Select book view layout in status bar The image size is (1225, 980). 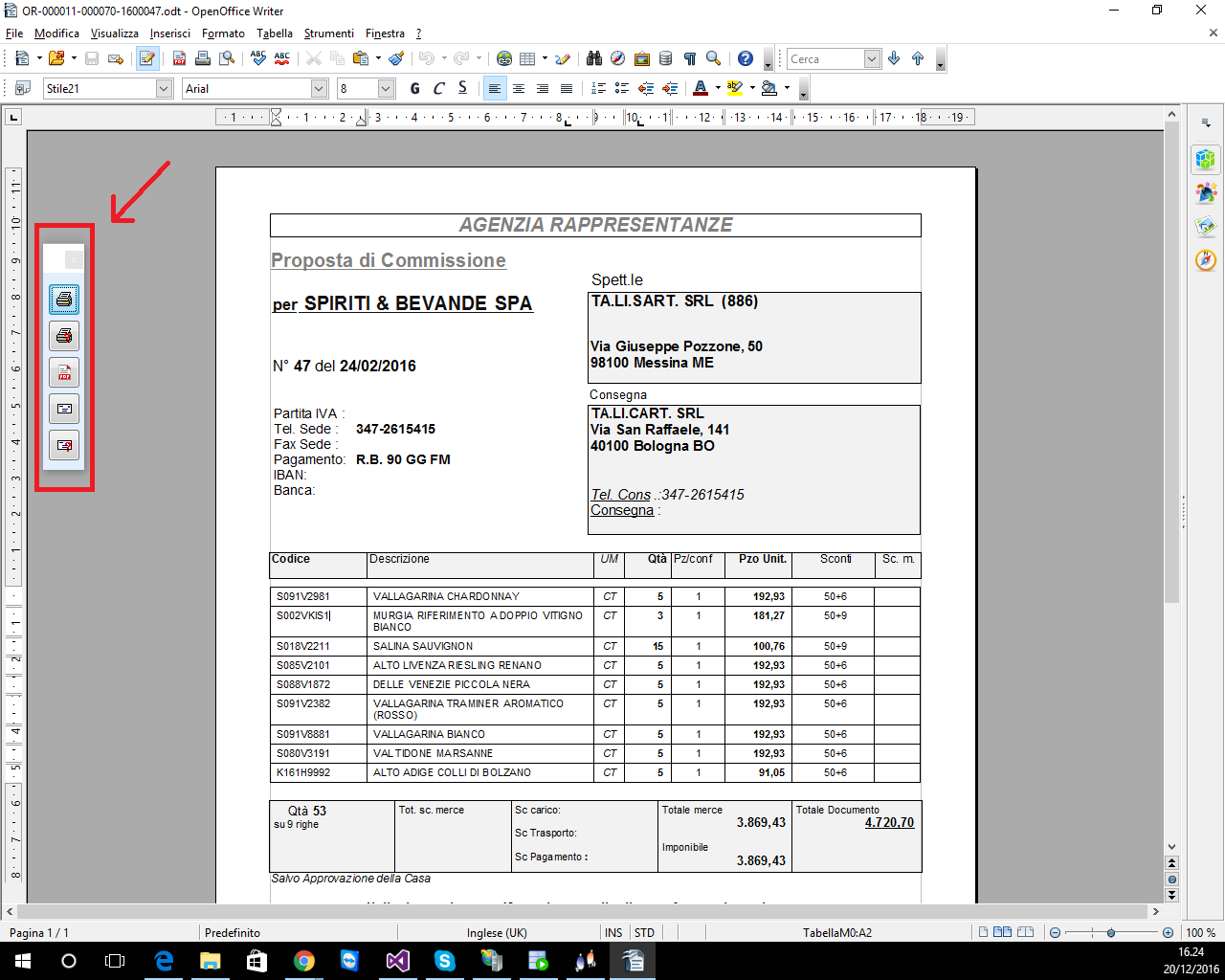click(x=1025, y=932)
